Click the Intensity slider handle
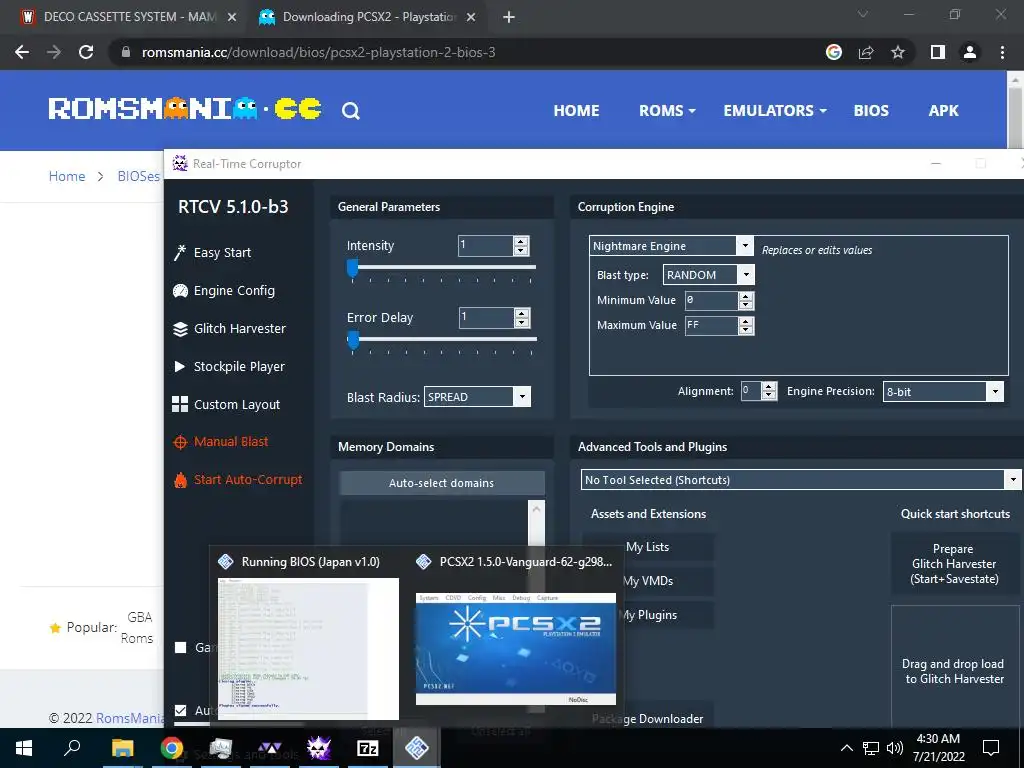Viewport: 1024px width, 768px height. tap(353, 268)
